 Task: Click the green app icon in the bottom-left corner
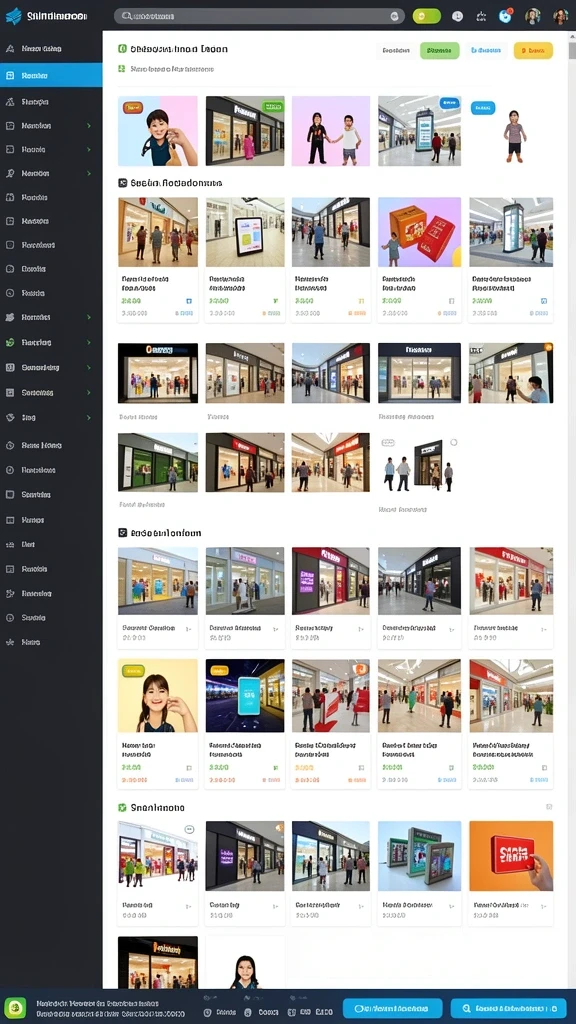coord(15,1008)
